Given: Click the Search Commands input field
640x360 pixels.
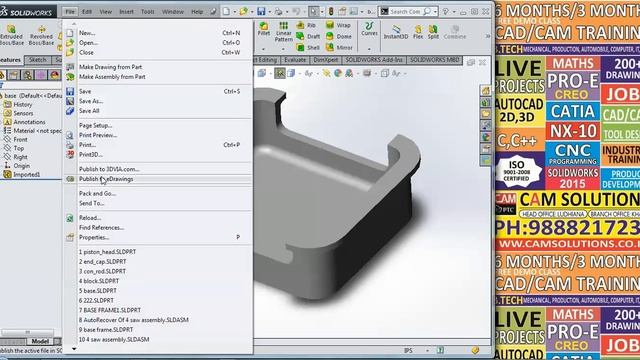Looking at the screenshot, I should click(x=405, y=12).
